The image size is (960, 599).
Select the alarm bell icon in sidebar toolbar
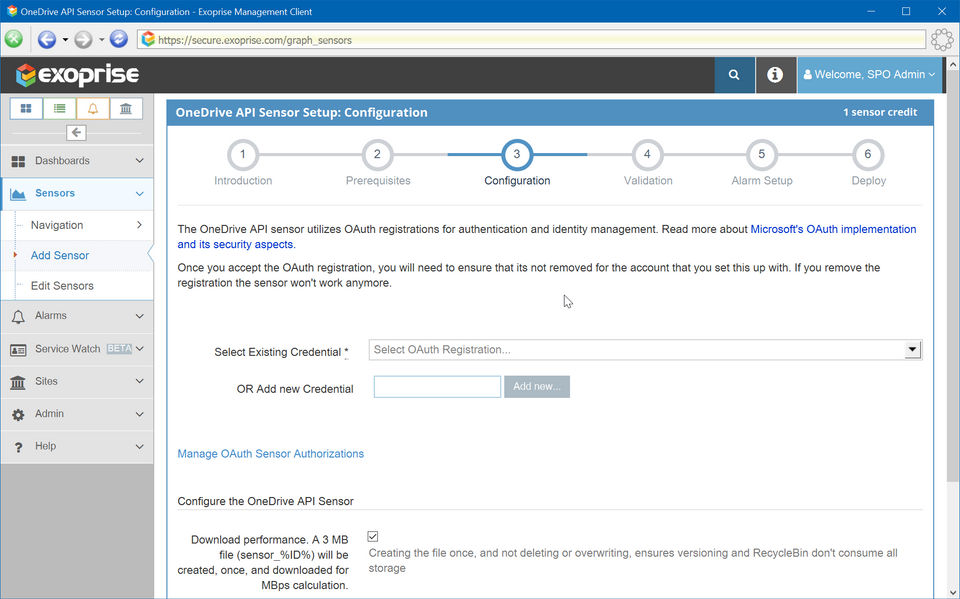92,108
